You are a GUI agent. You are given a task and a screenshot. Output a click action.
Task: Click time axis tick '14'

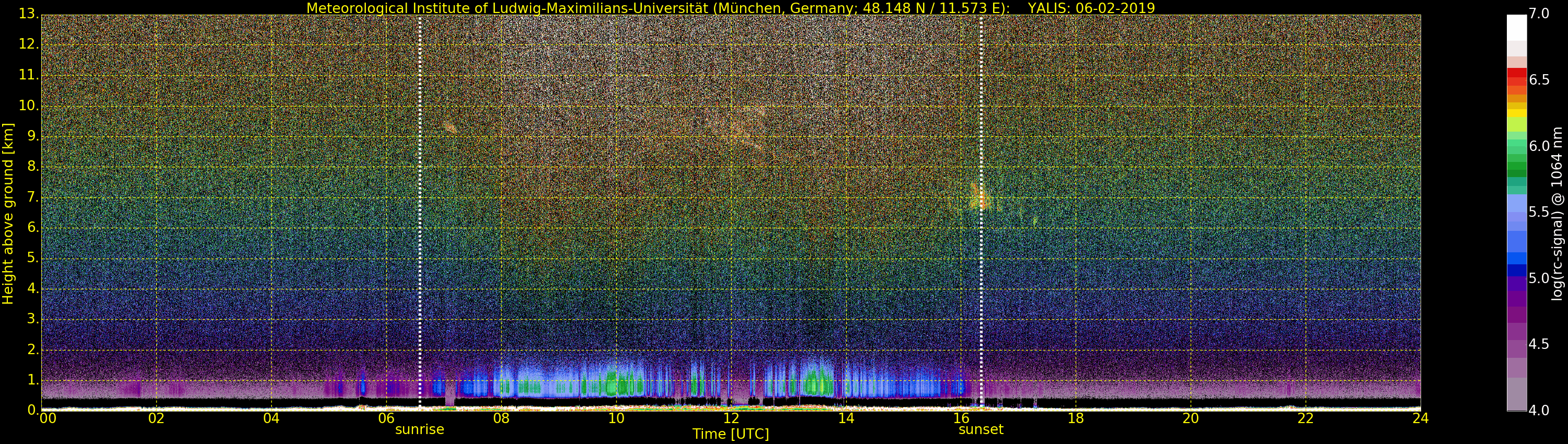click(x=846, y=418)
